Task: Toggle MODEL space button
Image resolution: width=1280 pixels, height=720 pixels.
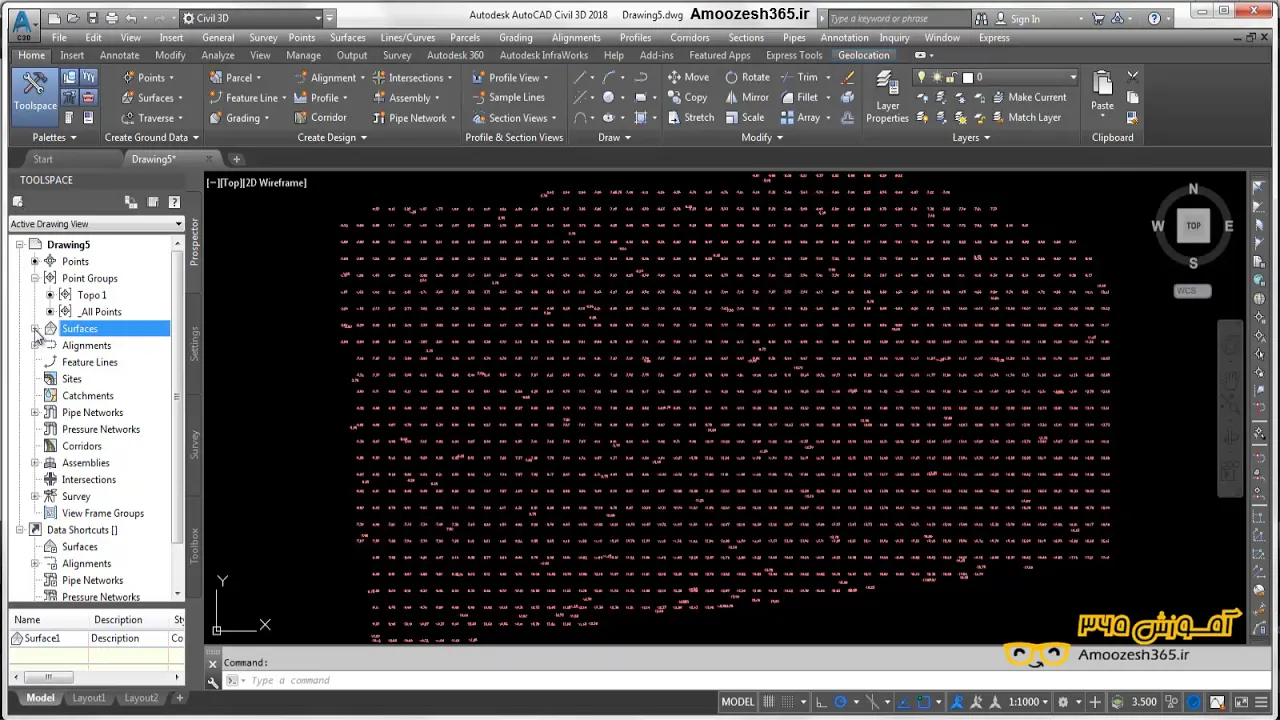Action: [737, 702]
